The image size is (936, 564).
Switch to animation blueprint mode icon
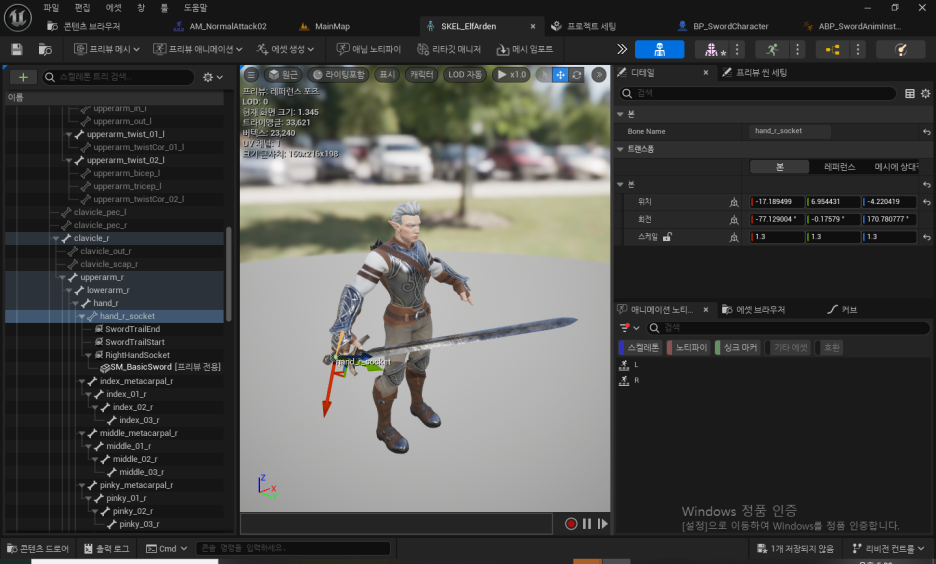pos(832,50)
